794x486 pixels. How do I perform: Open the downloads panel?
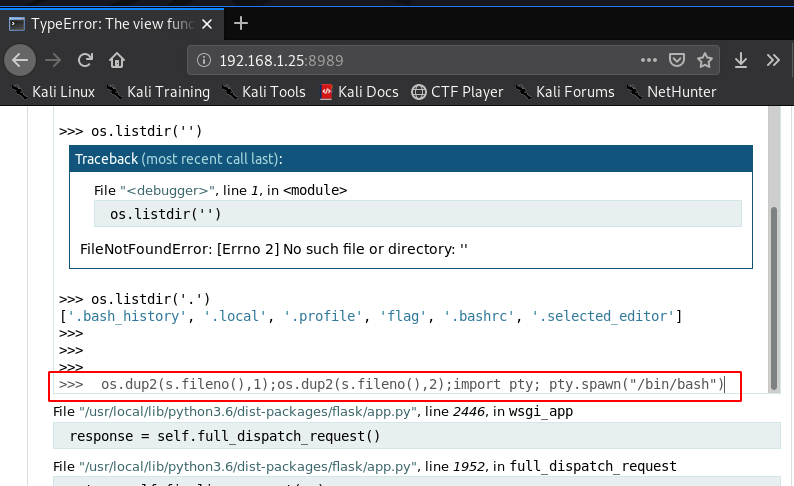741,60
